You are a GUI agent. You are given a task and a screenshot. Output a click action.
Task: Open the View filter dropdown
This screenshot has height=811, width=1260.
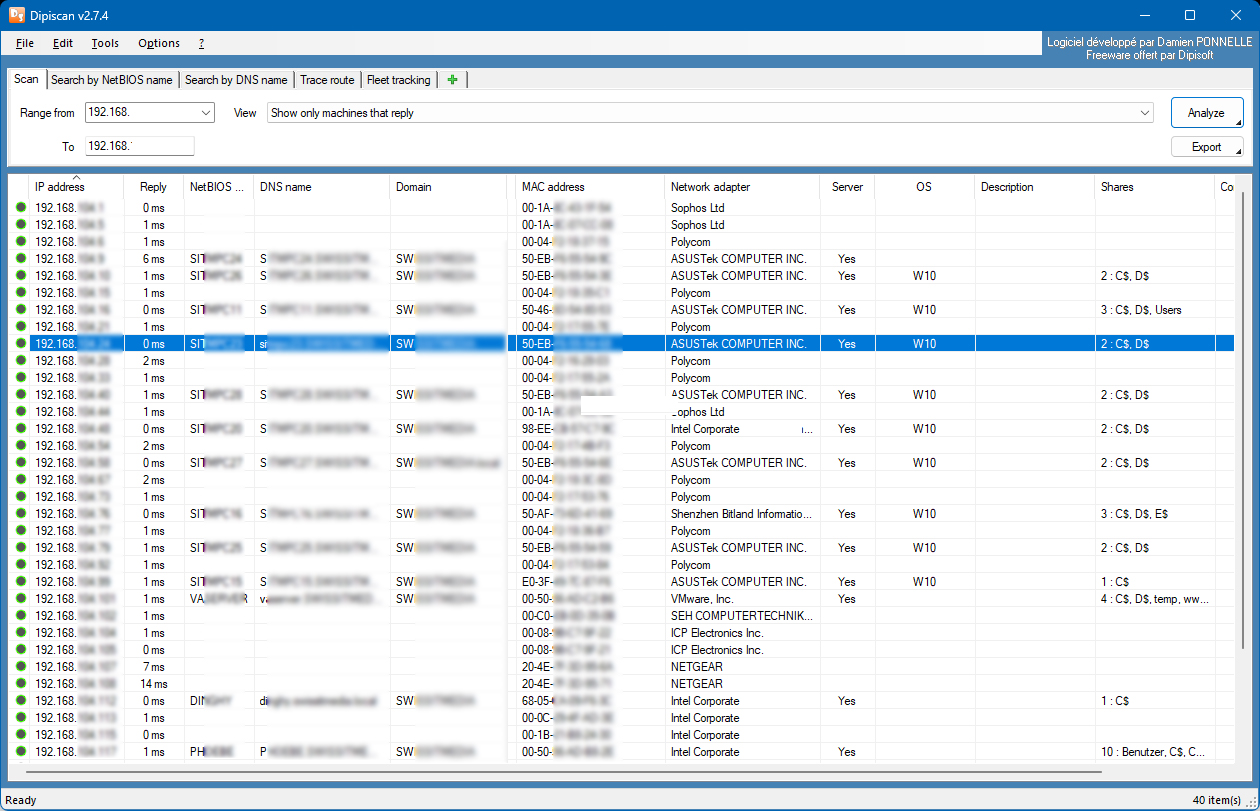click(x=711, y=113)
